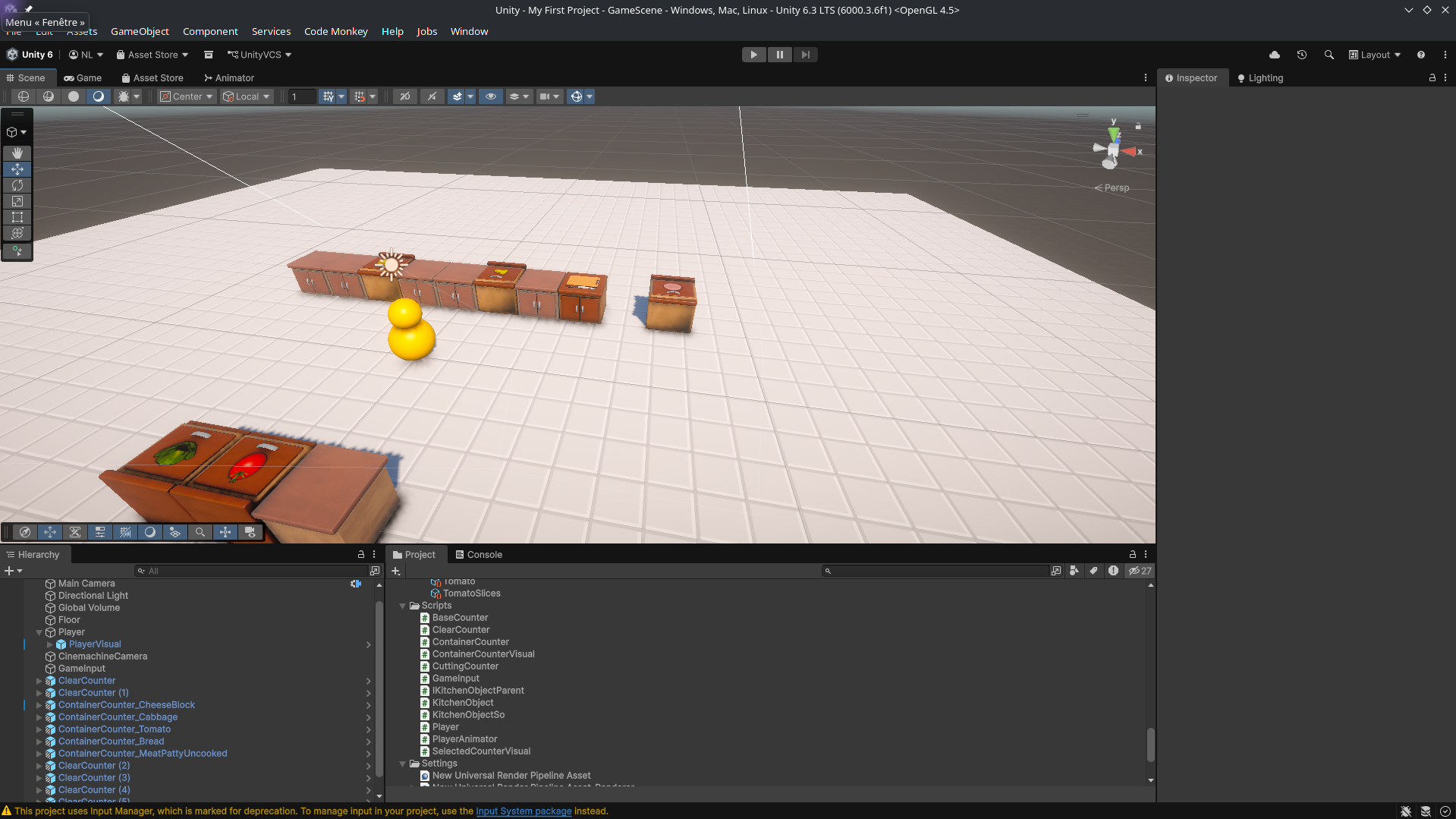Open the Undo History icon
The height and width of the screenshot is (819, 1456).
point(1302,55)
